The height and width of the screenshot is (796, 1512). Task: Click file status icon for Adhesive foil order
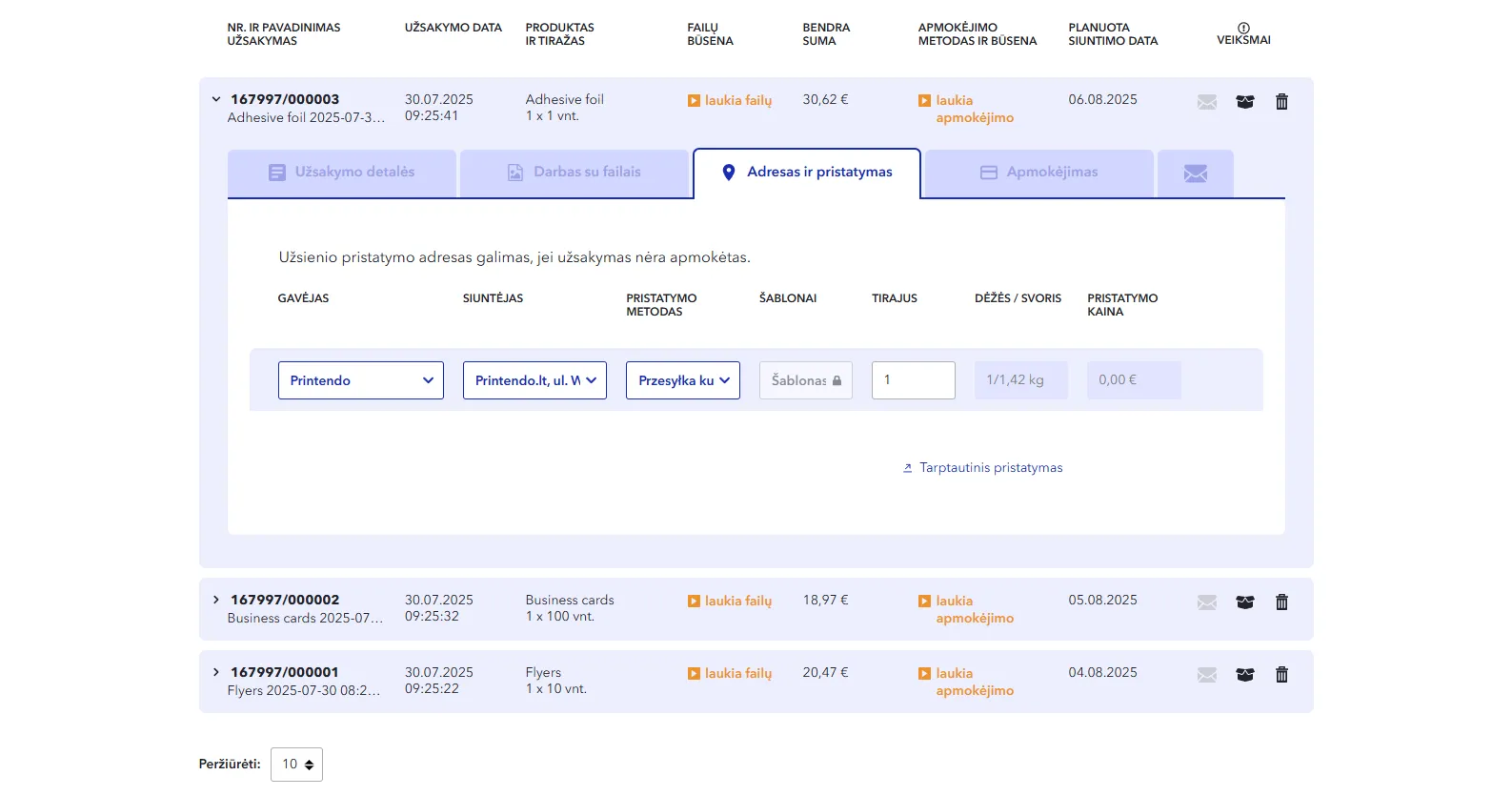click(695, 100)
